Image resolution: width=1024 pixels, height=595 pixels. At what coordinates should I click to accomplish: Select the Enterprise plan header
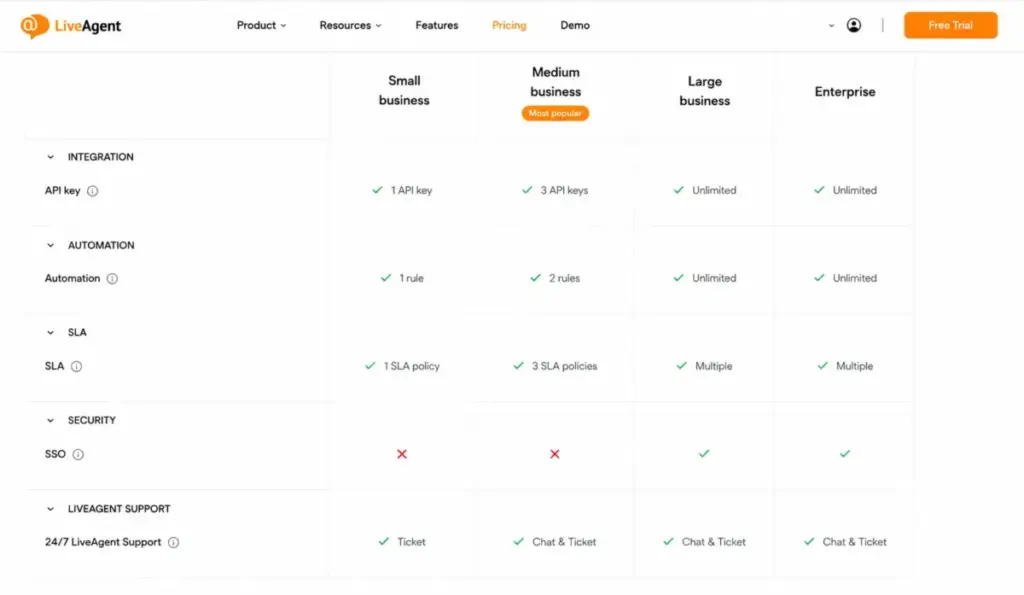click(844, 92)
